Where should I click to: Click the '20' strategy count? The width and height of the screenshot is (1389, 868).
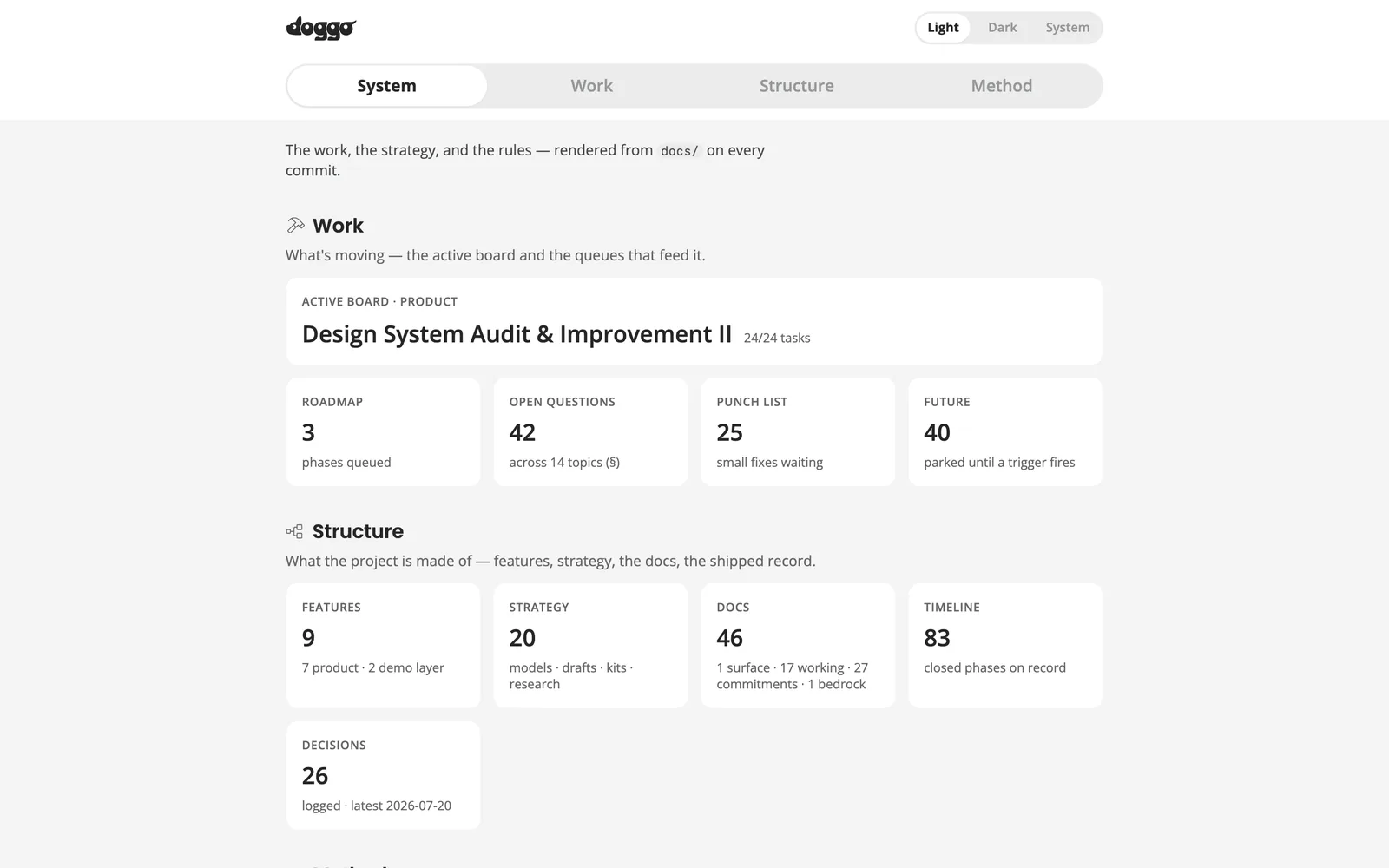pos(522,638)
